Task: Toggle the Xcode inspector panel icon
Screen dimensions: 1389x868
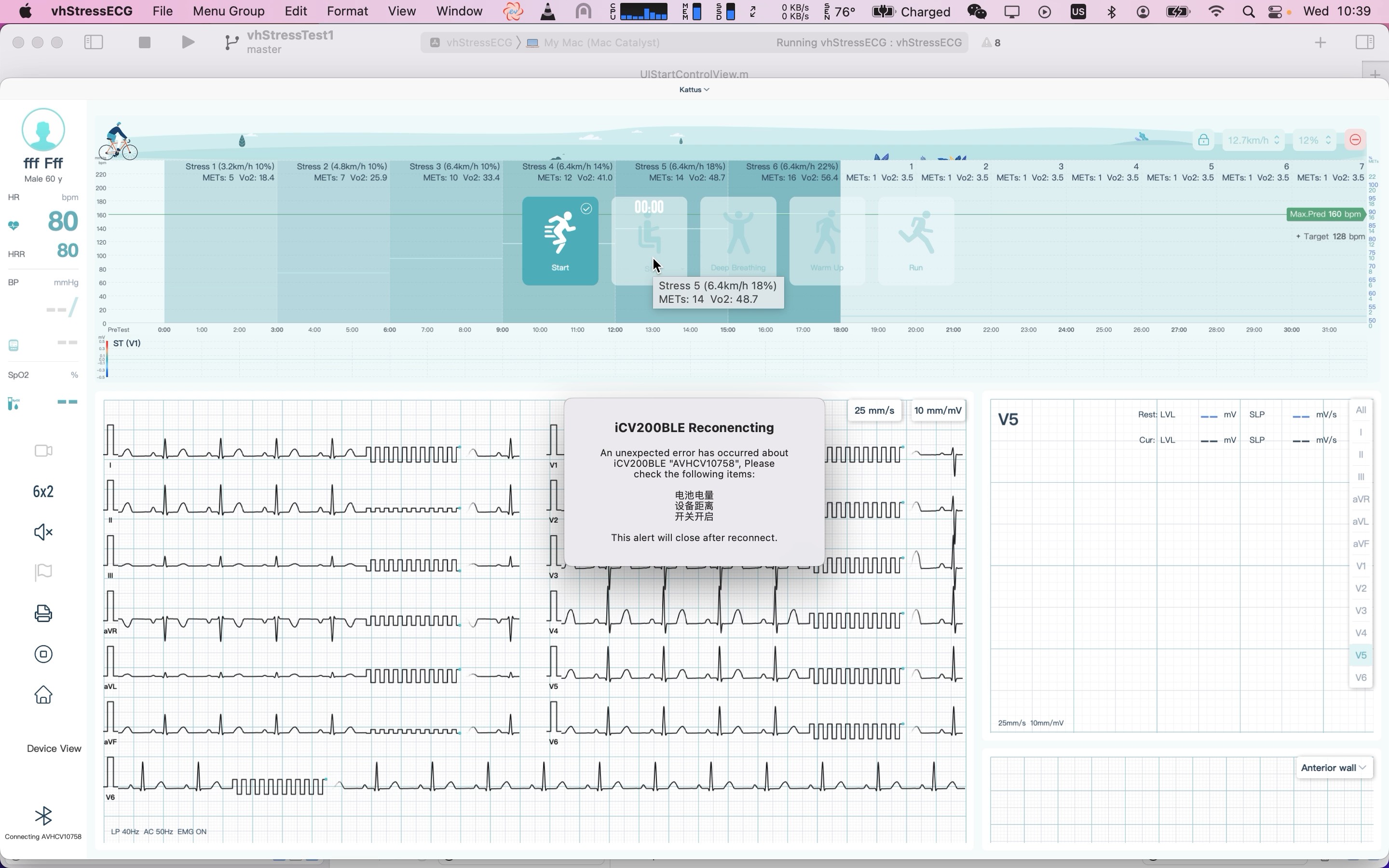Action: 1364,42
